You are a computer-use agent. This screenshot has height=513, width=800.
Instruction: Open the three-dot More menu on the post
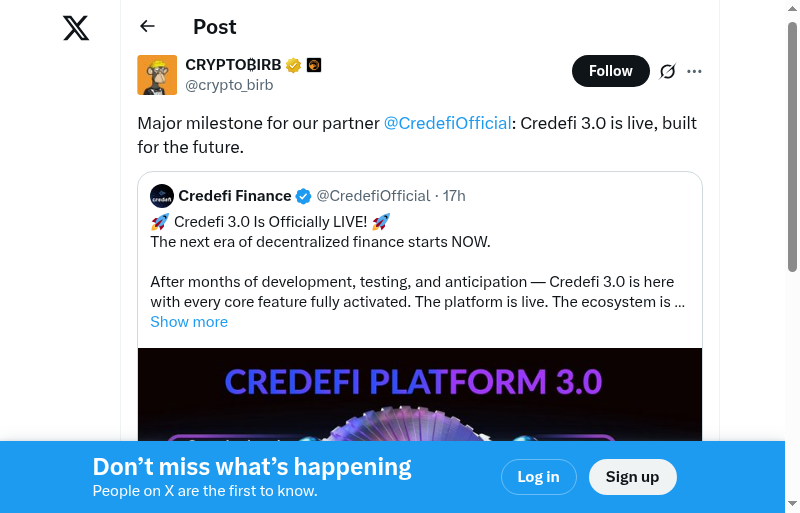[x=695, y=71]
